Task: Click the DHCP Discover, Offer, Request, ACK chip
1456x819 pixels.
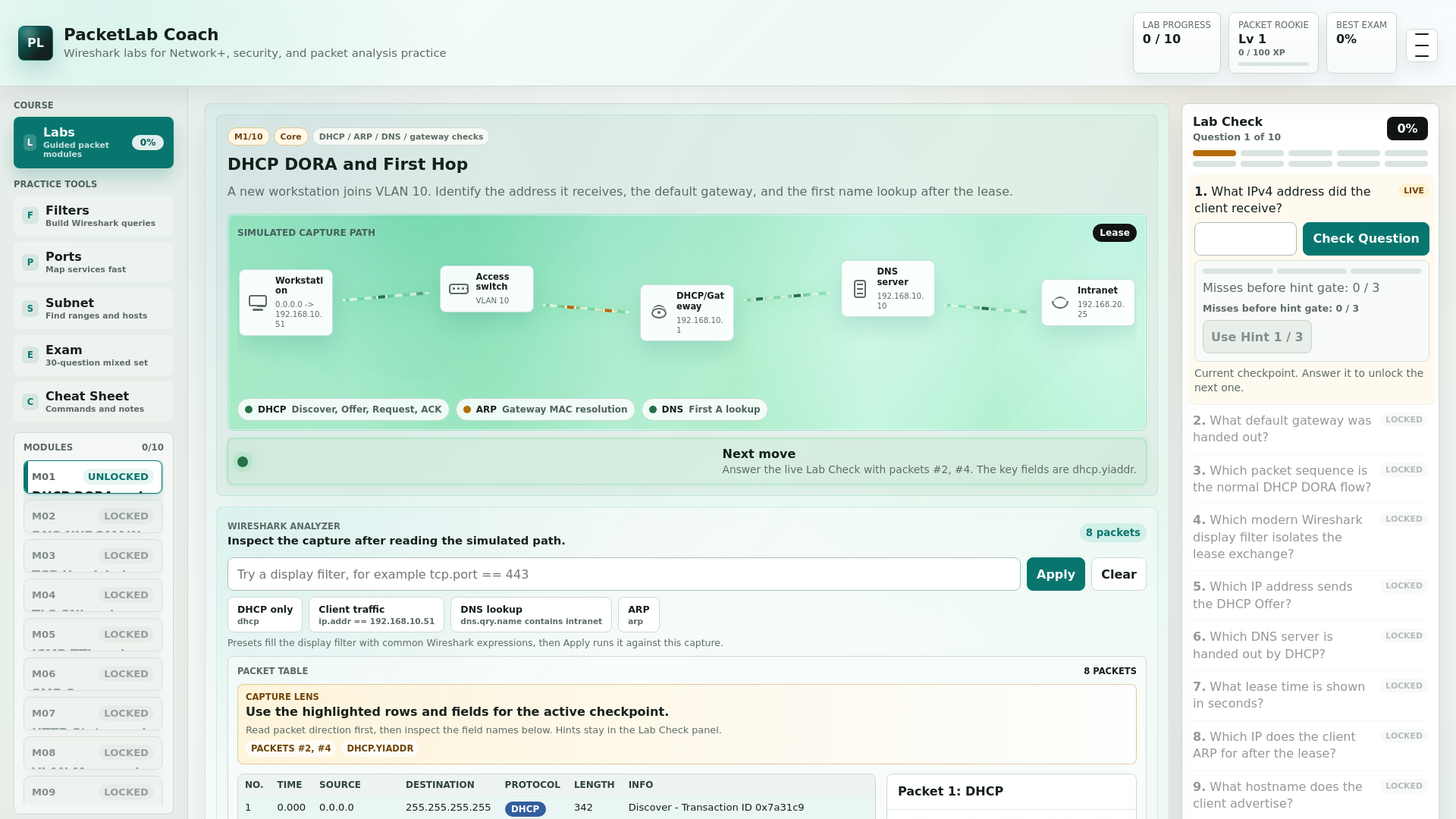Action: click(344, 409)
